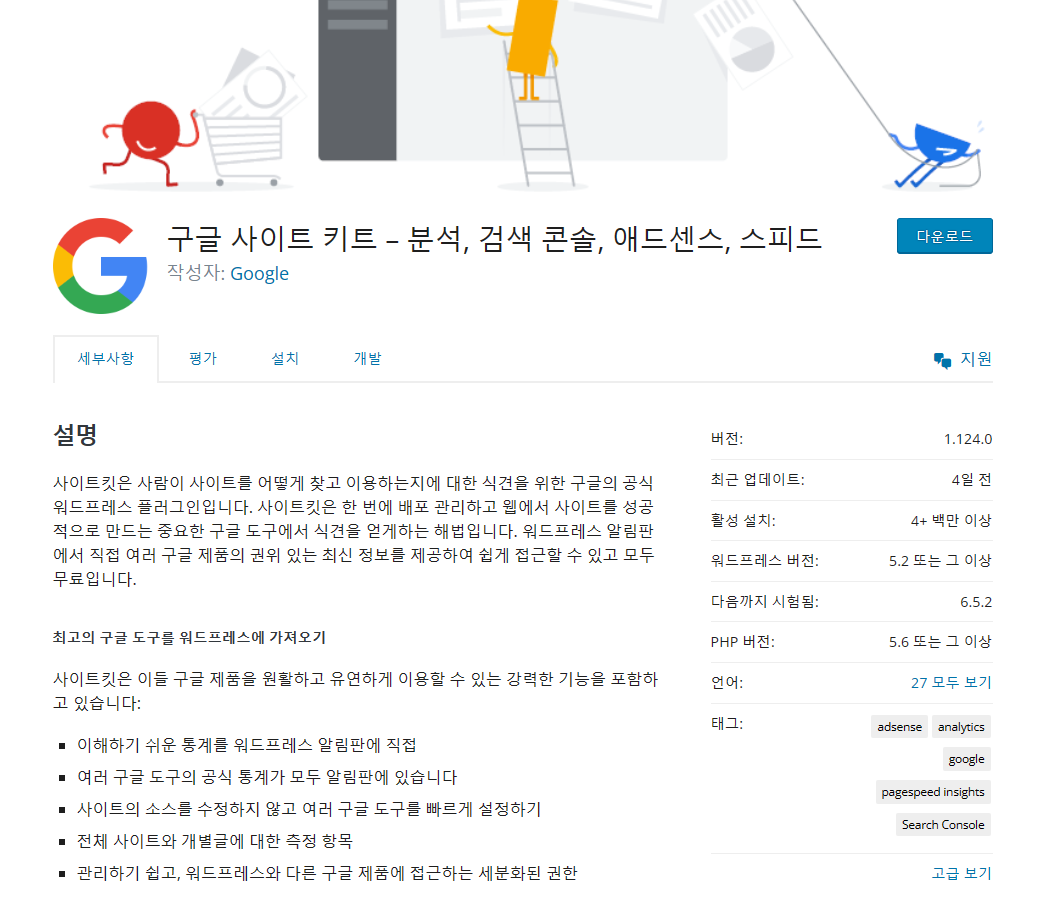1047x903 pixels.
Task: Click the pagespeed insights tag
Action: pos(933,792)
